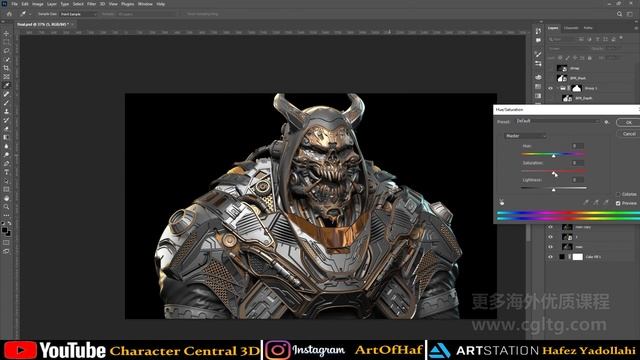
Task: Open the layer blend mode dropdown
Action: 568,49
